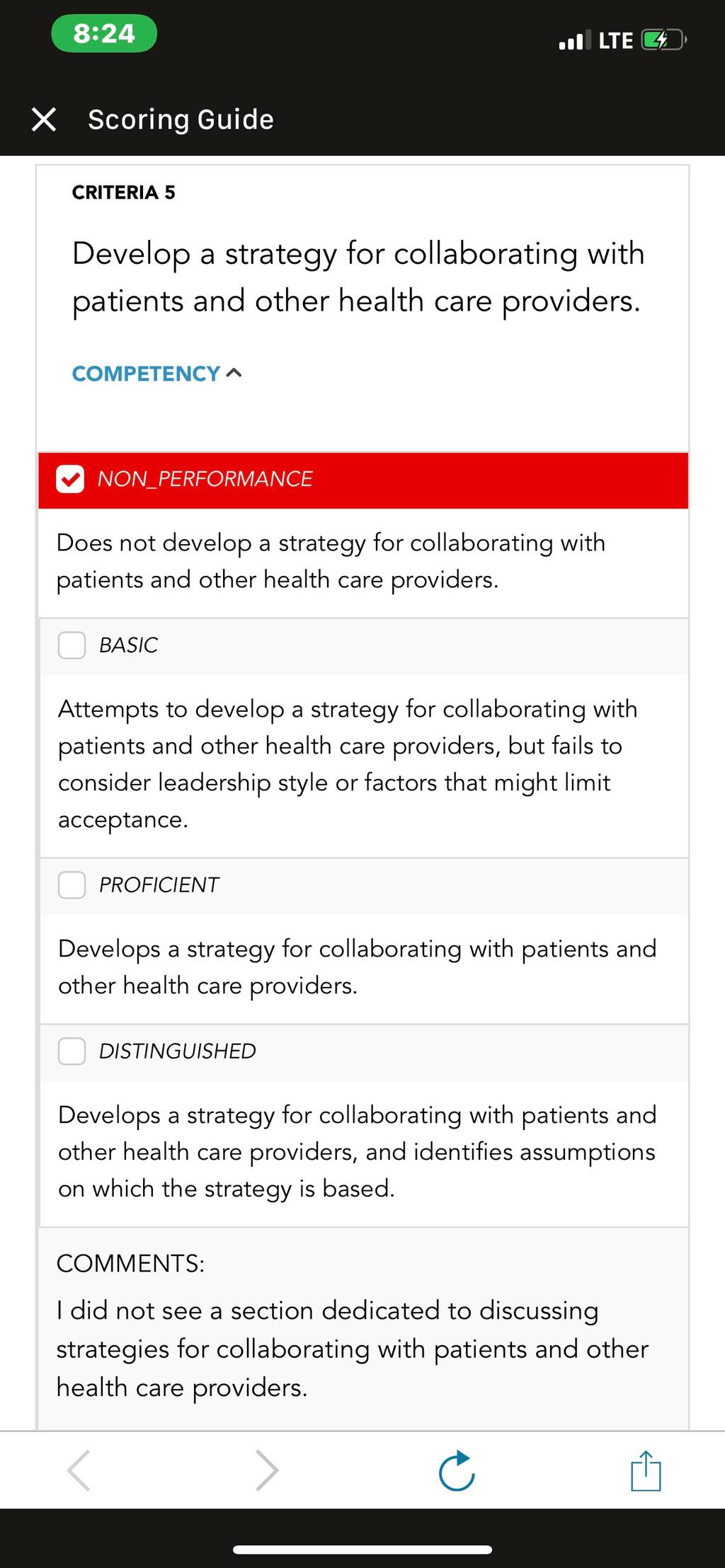Tap the COMMENTS feedback text
Viewport: 725px width, 1568px height.
tap(353, 1349)
